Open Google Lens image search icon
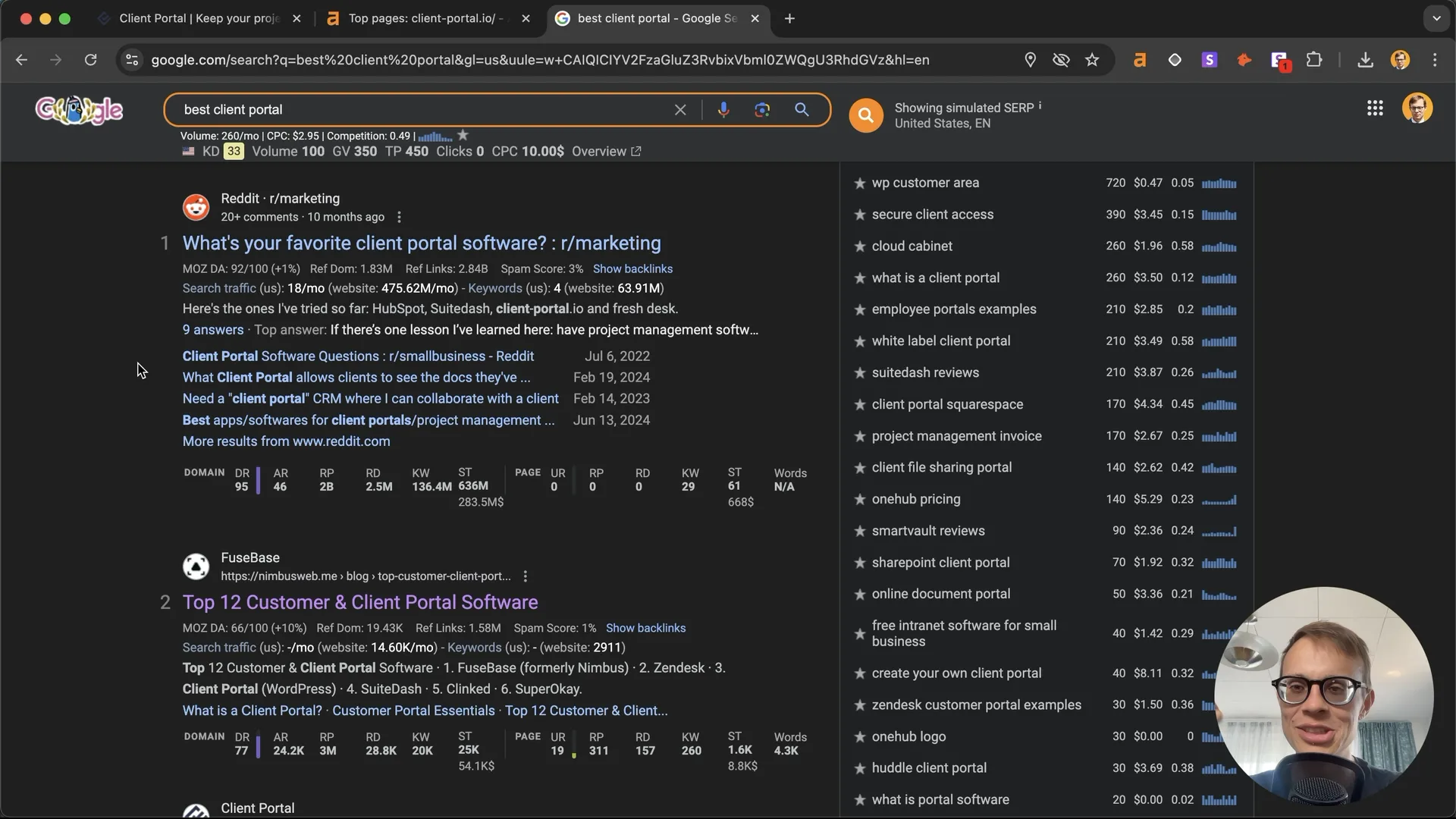Image resolution: width=1456 pixels, height=819 pixels. [762, 110]
